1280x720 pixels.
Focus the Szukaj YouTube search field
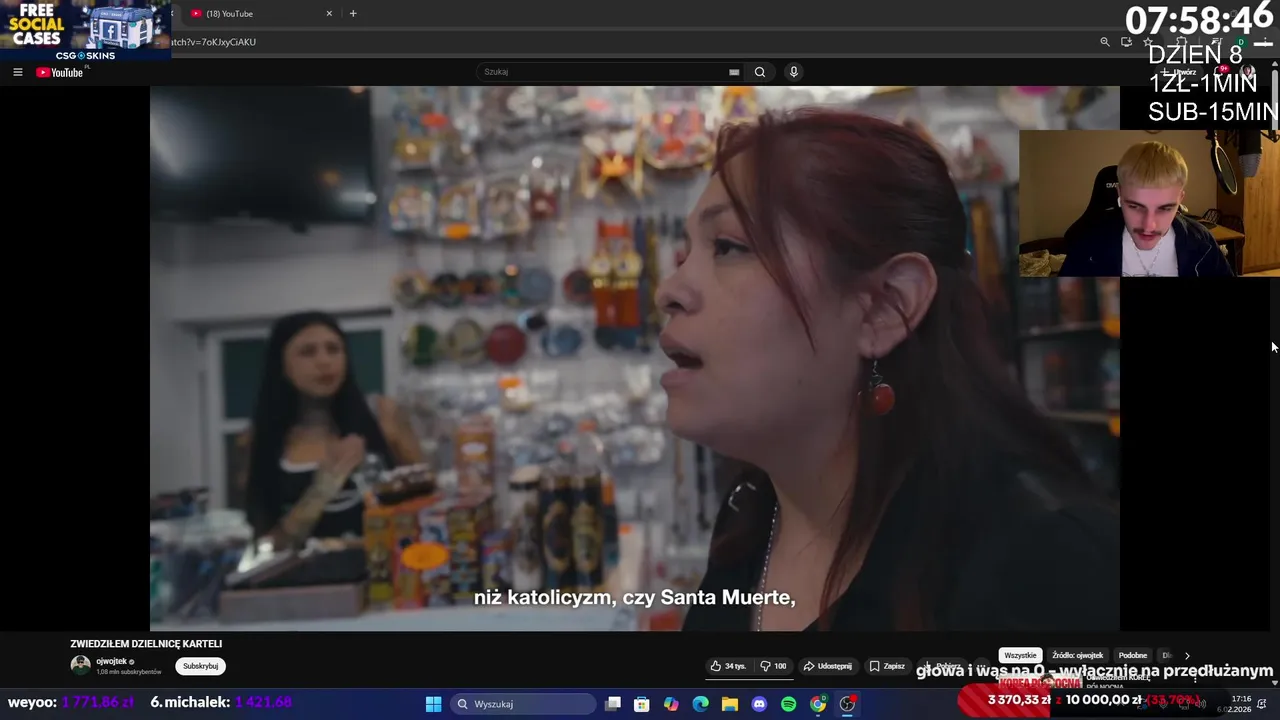click(605, 72)
